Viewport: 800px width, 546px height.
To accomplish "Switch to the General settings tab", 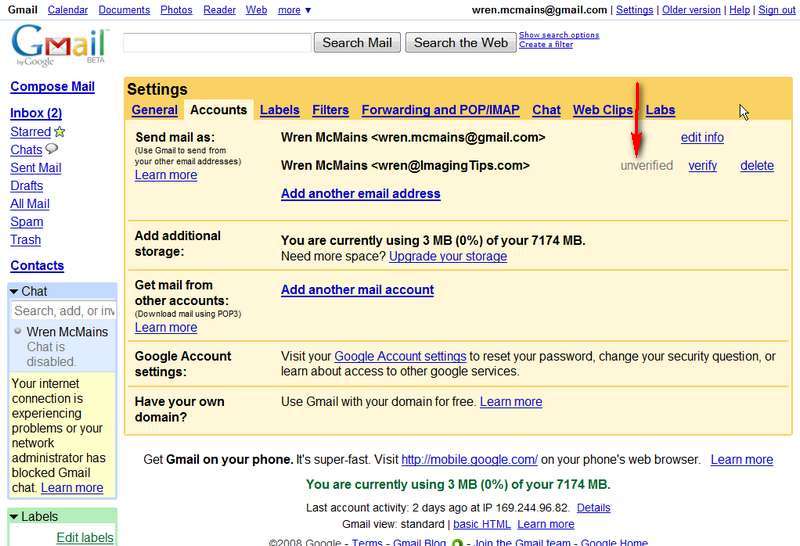I will 155,110.
